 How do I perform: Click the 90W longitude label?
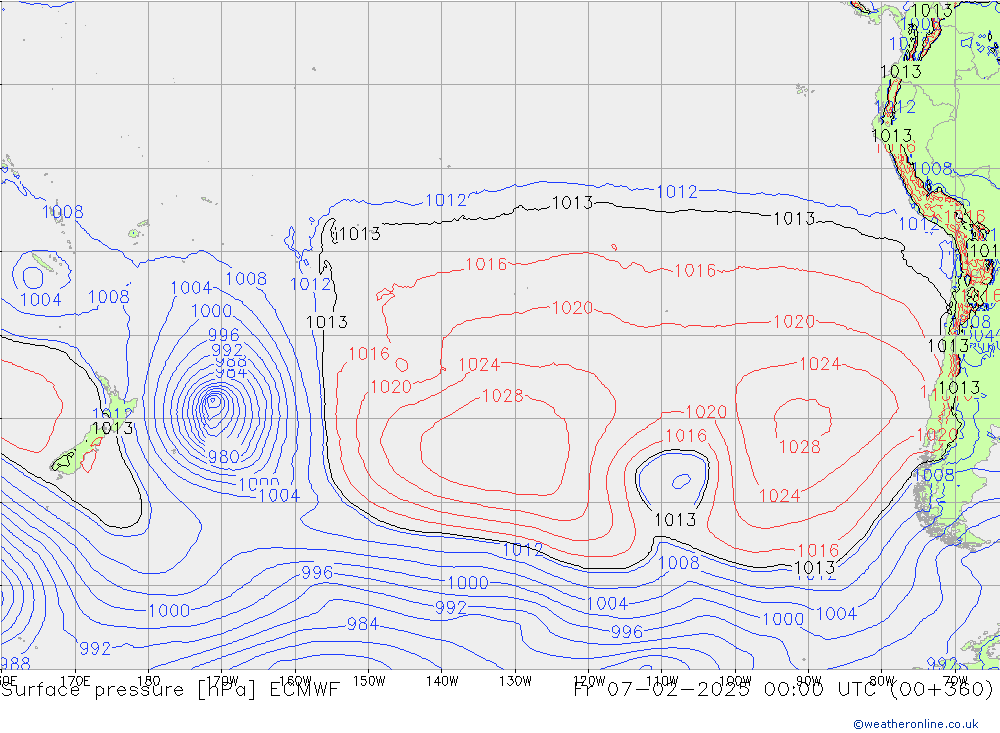(x=809, y=681)
